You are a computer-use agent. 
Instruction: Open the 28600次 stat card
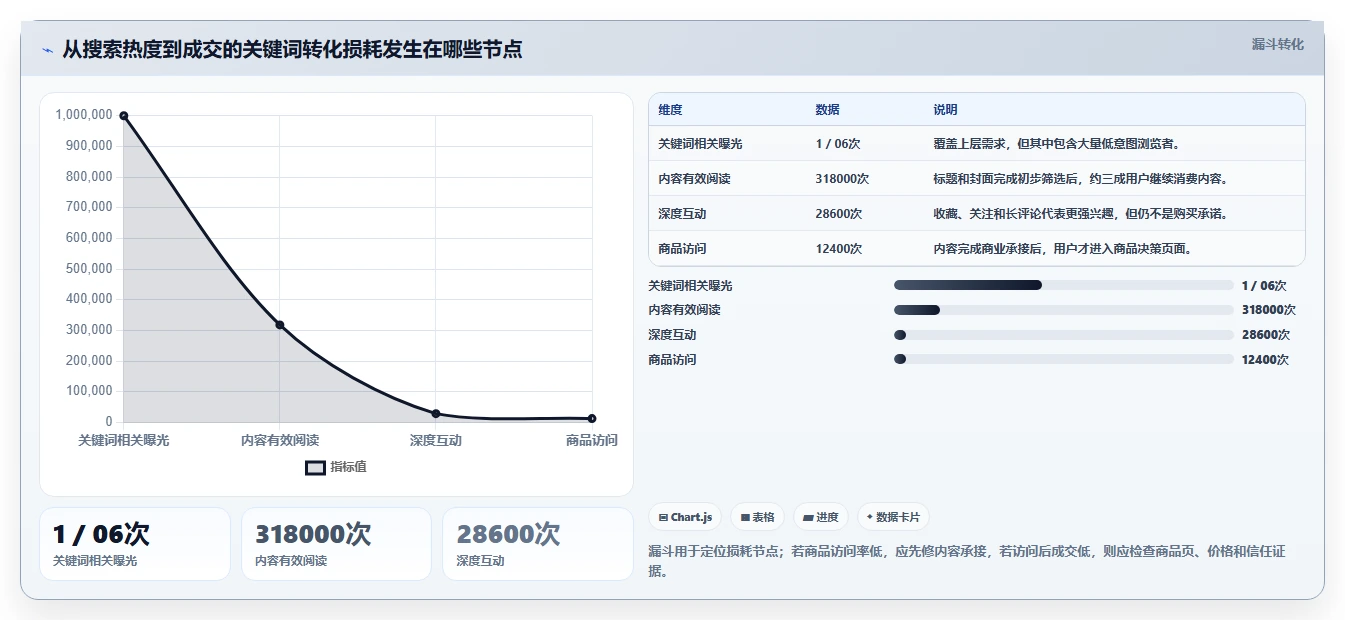click(x=538, y=544)
